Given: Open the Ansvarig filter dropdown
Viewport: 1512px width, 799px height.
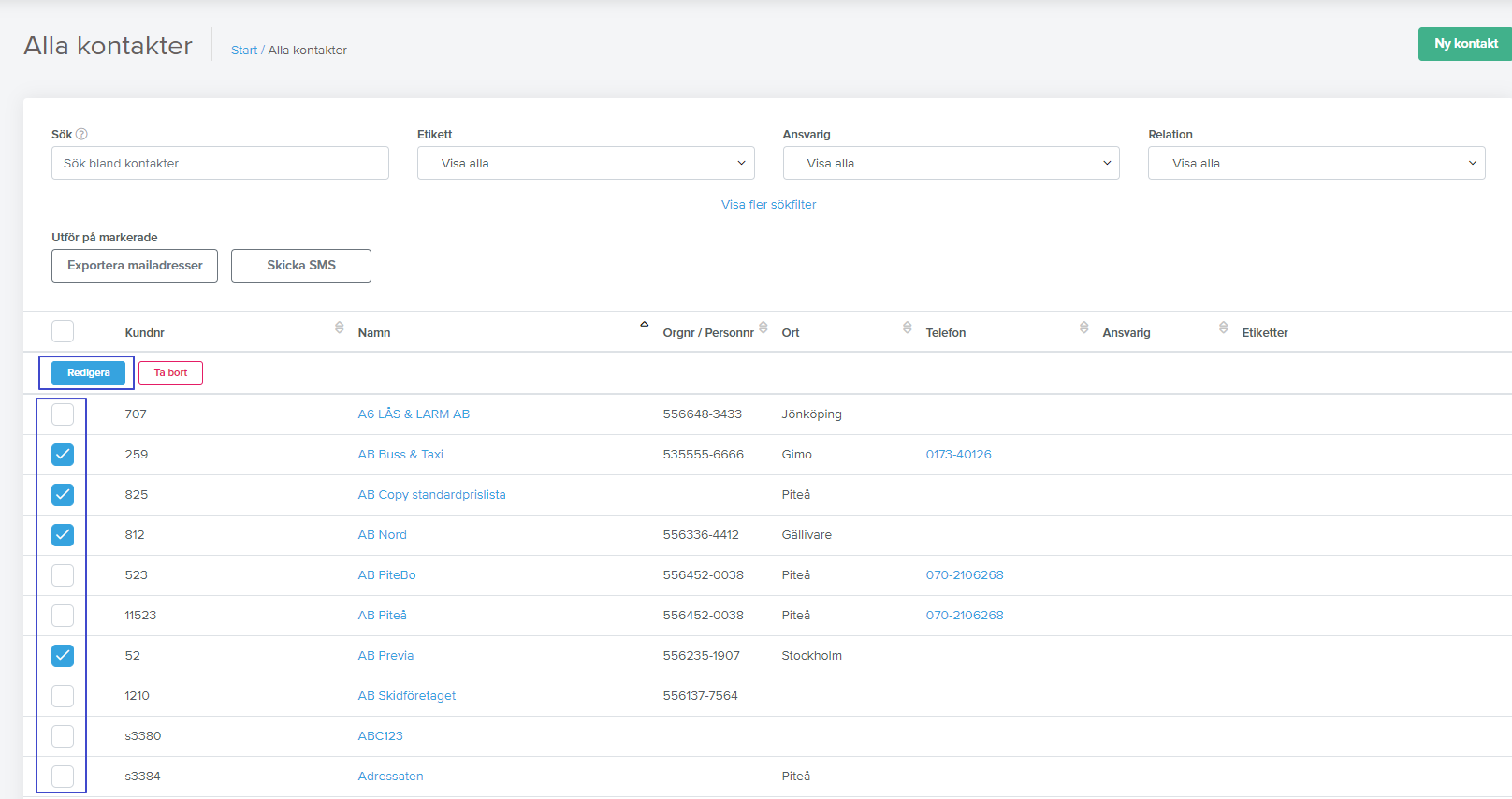Looking at the screenshot, I should pos(952,163).
